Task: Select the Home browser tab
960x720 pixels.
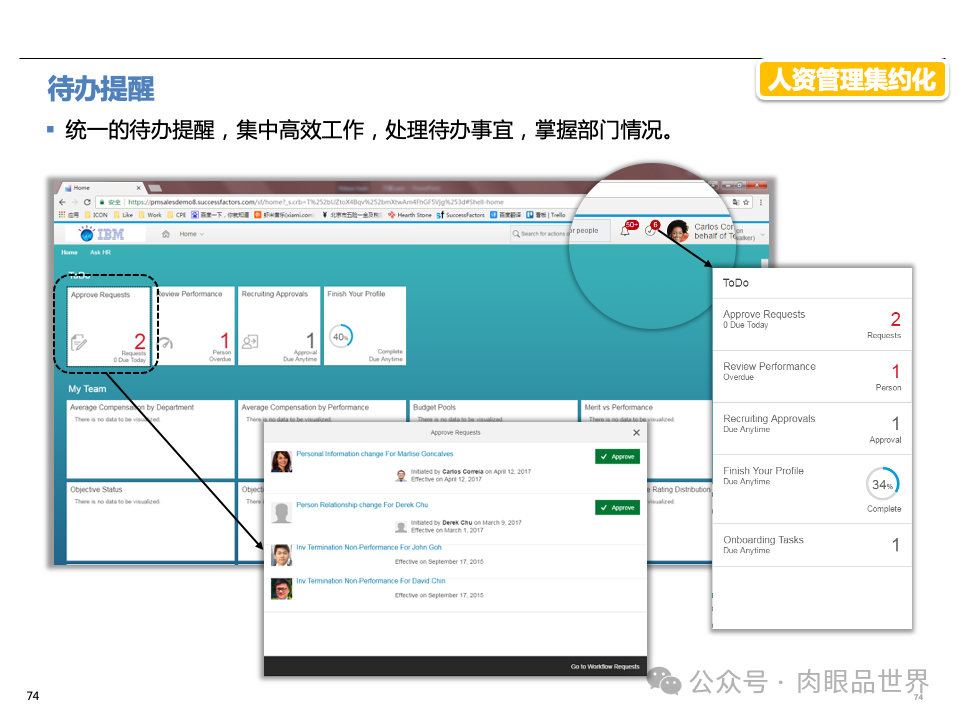Action: click(x=102, y=188)
